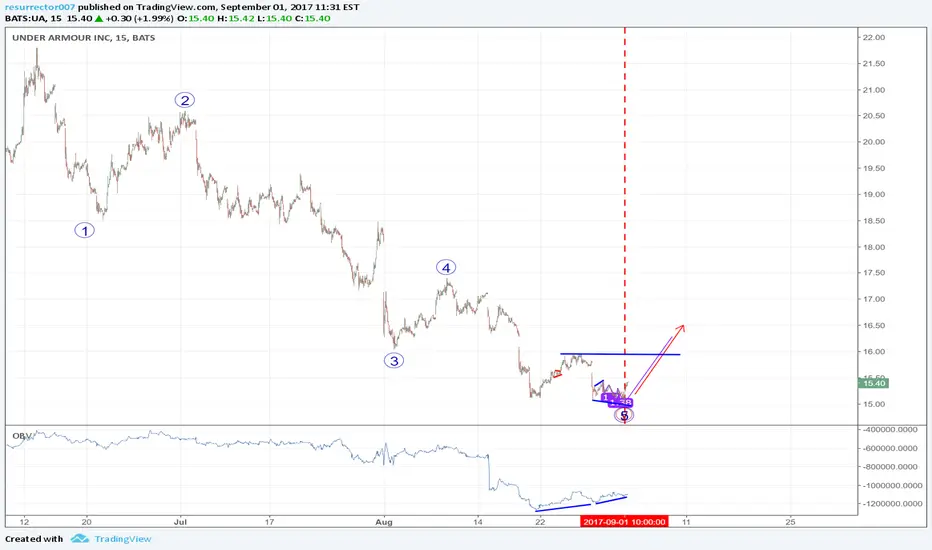This screenshot has height=550, width=932.
Task: Click the -1000000.0000 OBV axis label
Action: click(892, 485)
